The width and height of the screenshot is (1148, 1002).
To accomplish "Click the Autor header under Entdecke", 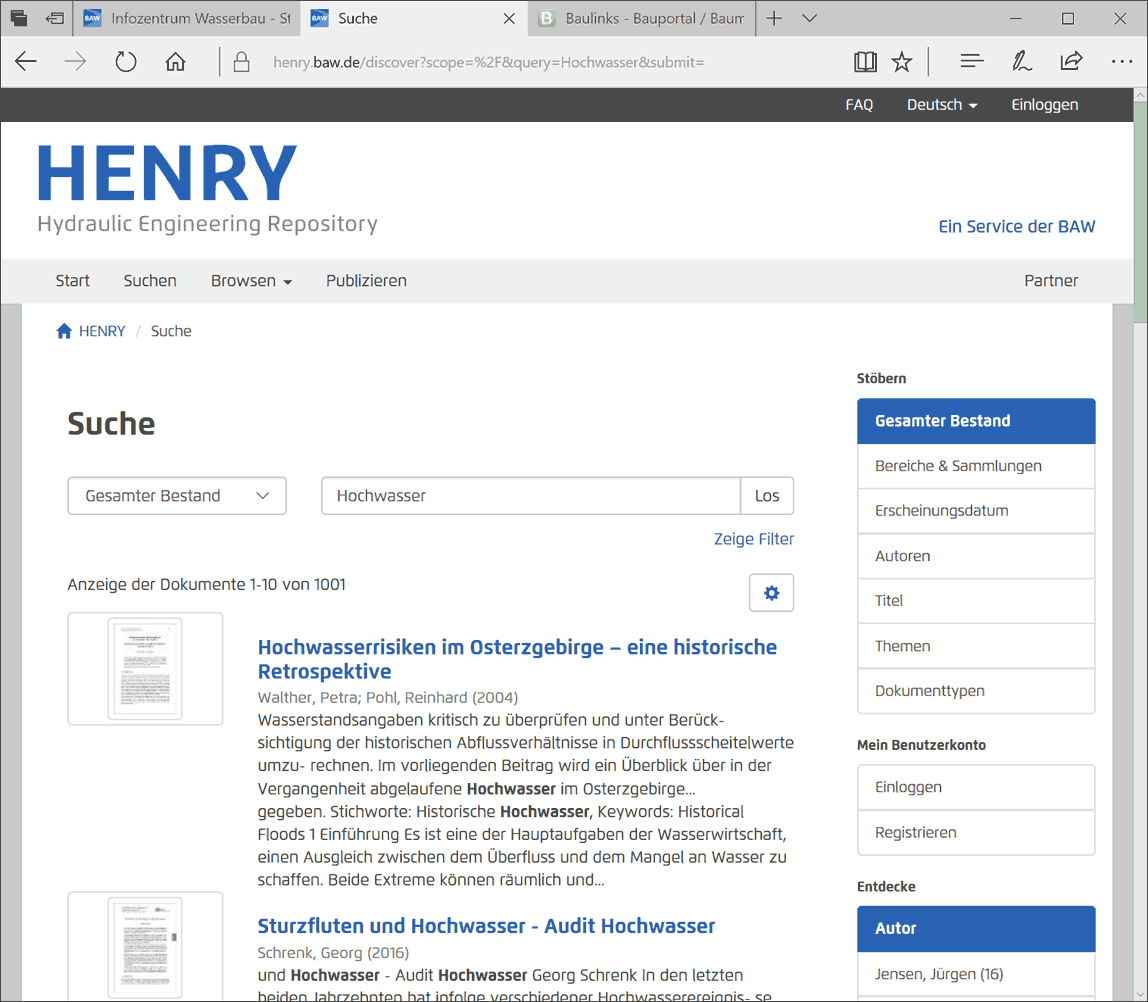I will [976, 929].
